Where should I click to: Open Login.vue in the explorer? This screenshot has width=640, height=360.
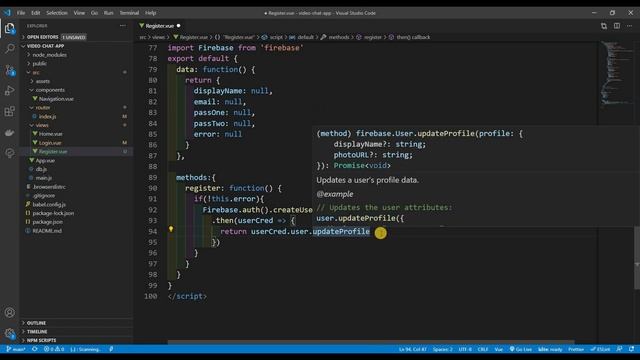76,143
